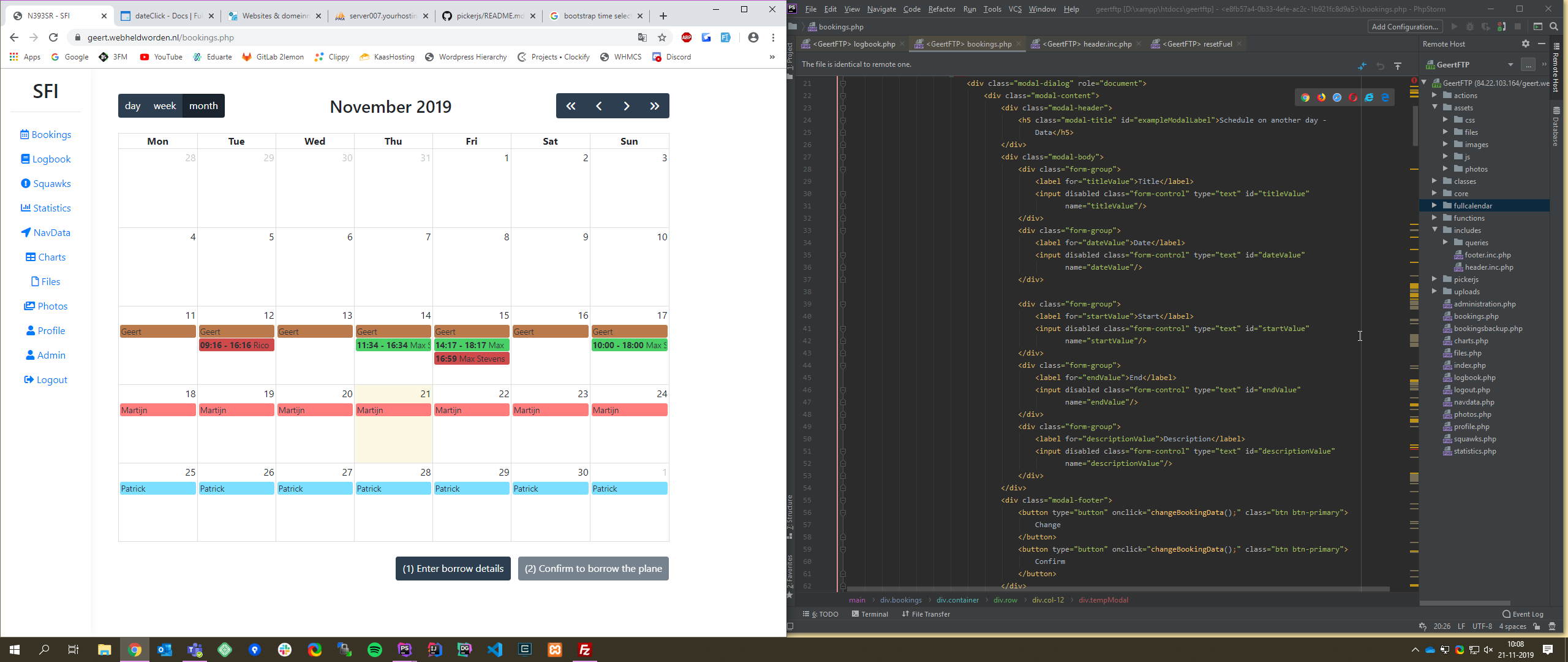Viewport: 1568px width, 662px height.
Task: Click the Martijn event on day 21
Action: 393,410
